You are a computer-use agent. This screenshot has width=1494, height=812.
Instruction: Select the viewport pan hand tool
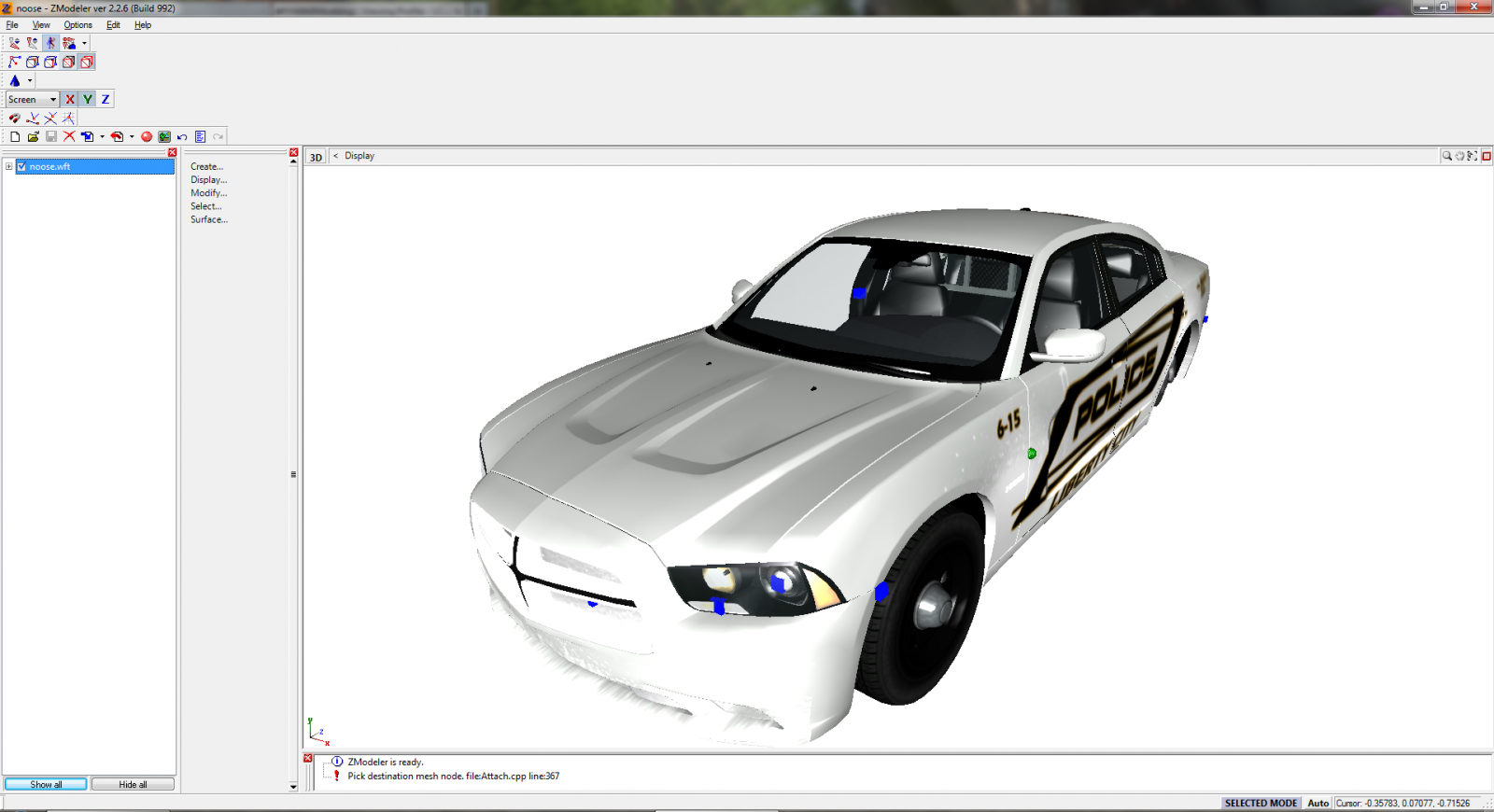click(1459, 156)
